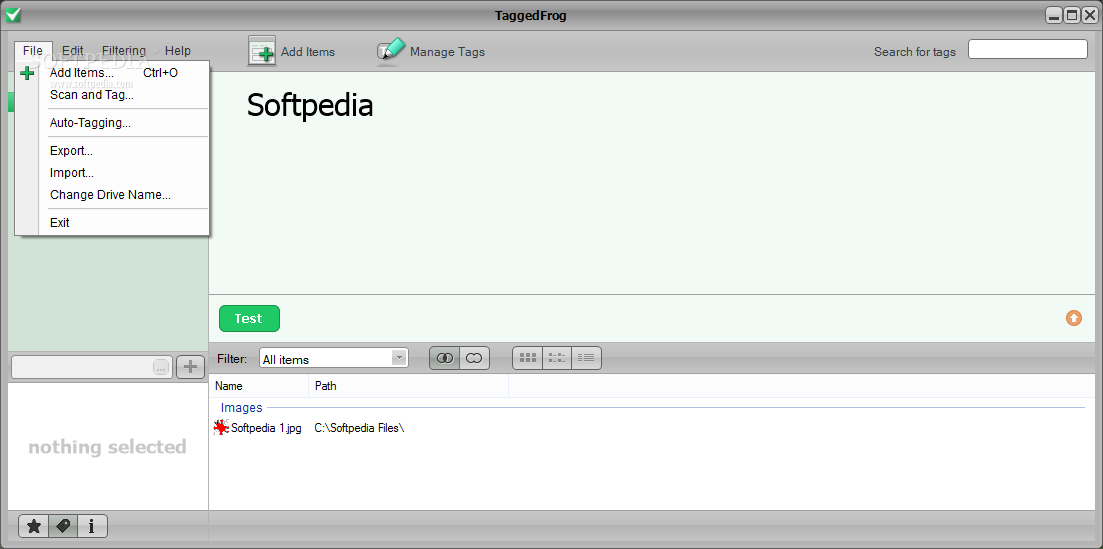Screen dimensions: 1103x549
Task: Open the File menu
Action: [33, 51]
